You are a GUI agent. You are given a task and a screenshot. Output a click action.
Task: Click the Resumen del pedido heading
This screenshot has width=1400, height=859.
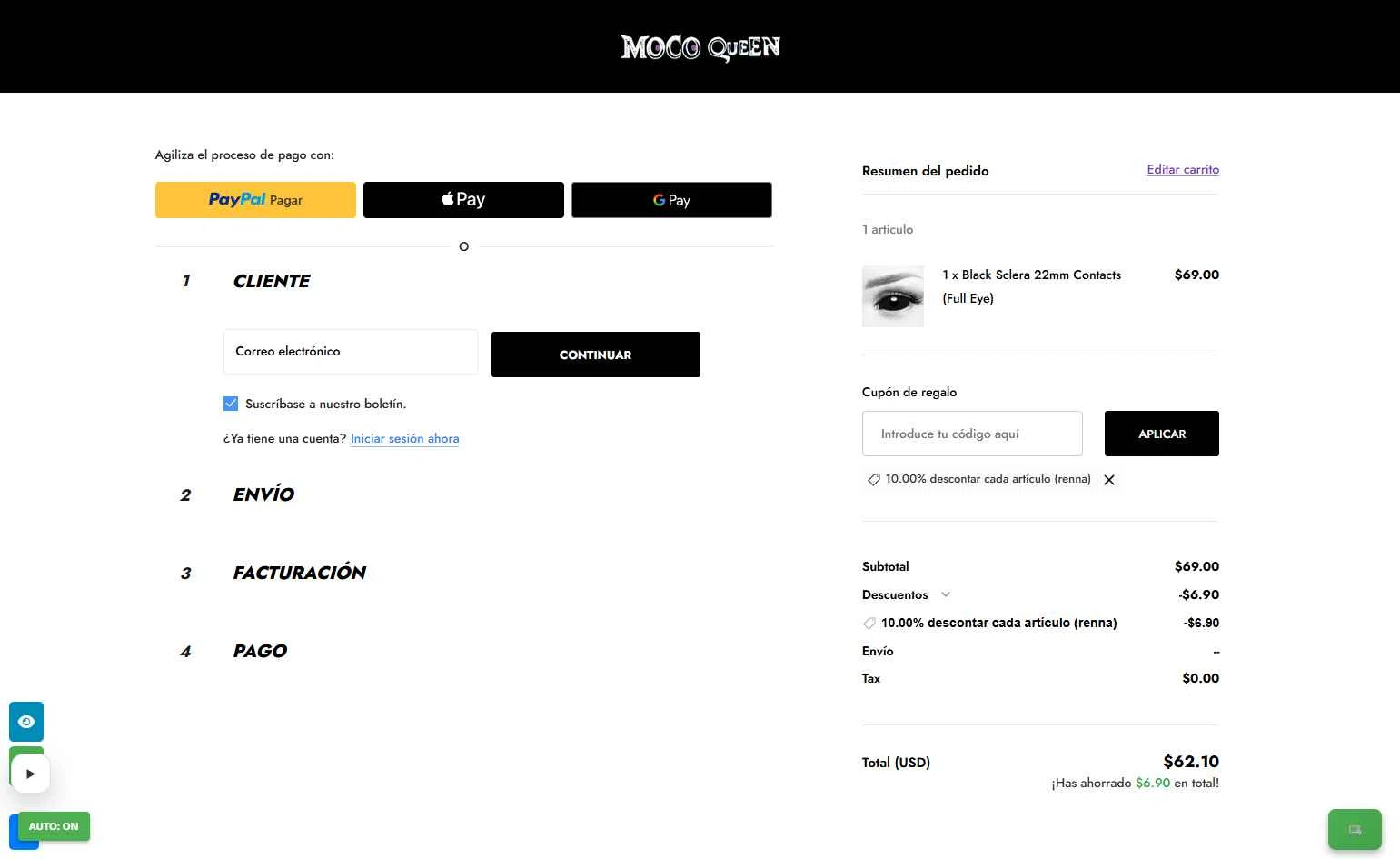click(x=925, y=171)
